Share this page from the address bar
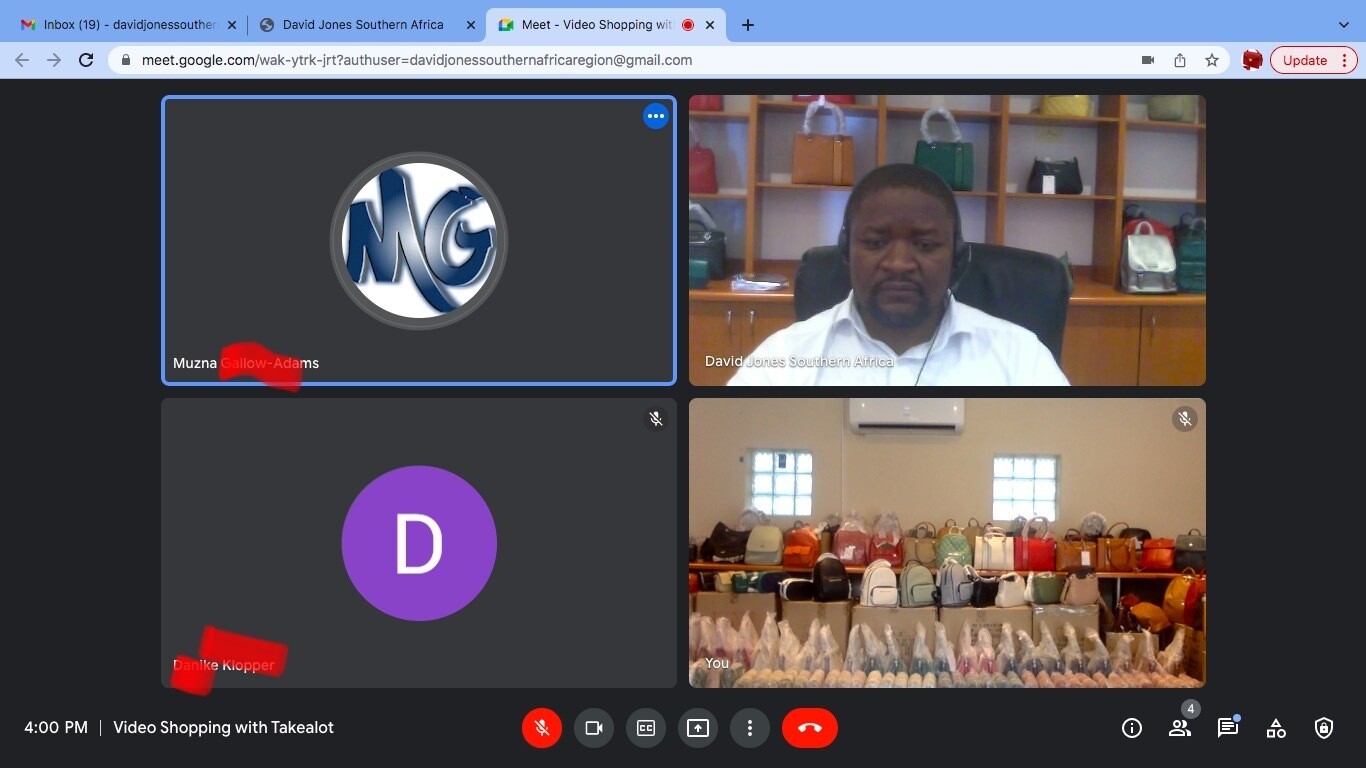This screenshot has height=768, width=1366. (x=1180, y=60)
